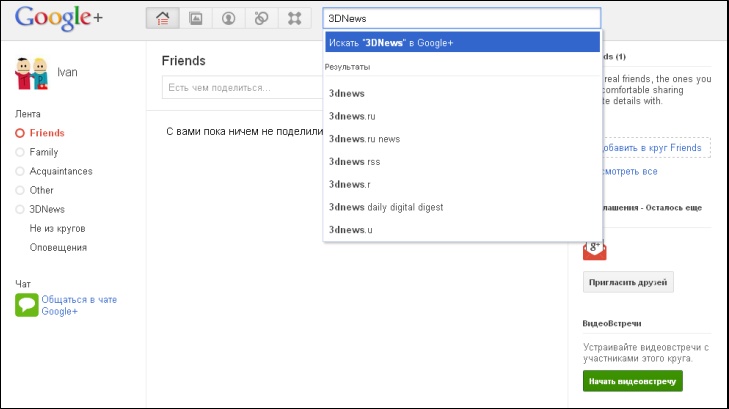Click the 'Чат' section label
The height and width of the screenshot is (409, 729).
pos(23,284)
